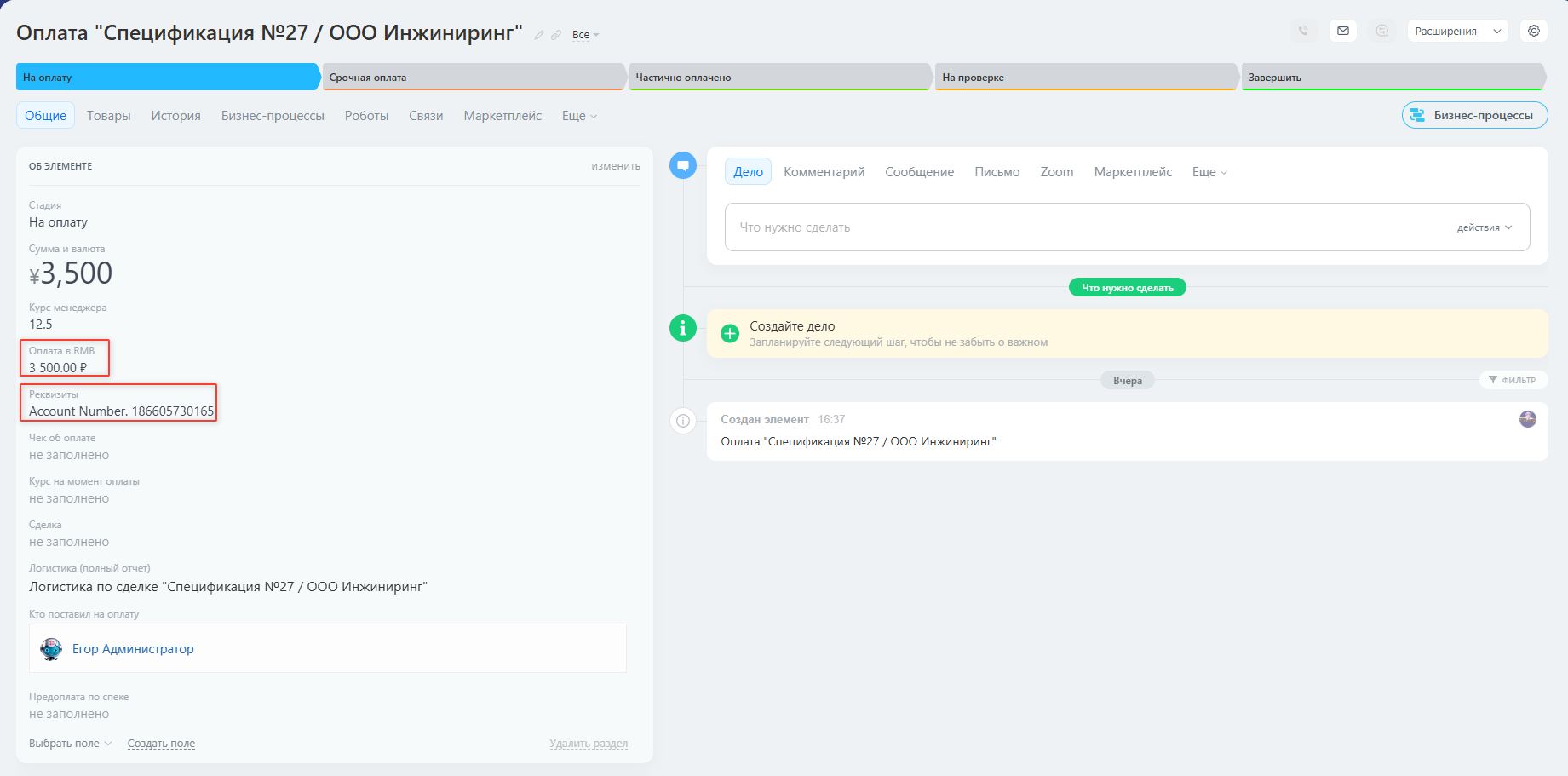
Task: Open the Расширения dropdown arrow
Action: [1497, 31]
